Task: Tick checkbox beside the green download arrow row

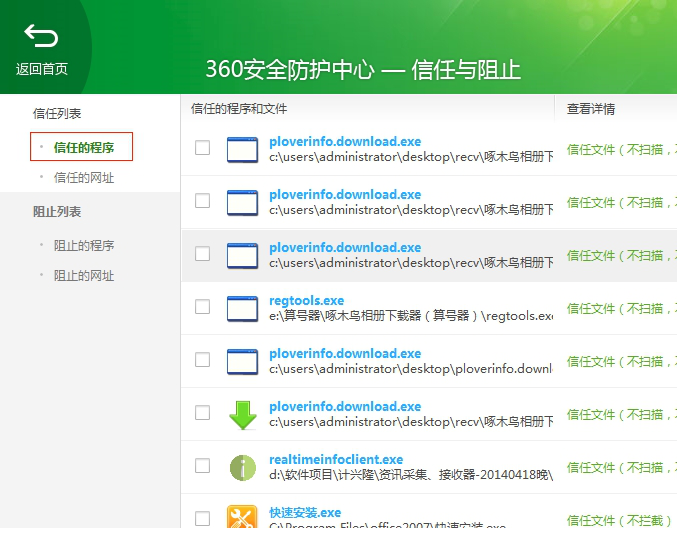Action: coord(202,413)
